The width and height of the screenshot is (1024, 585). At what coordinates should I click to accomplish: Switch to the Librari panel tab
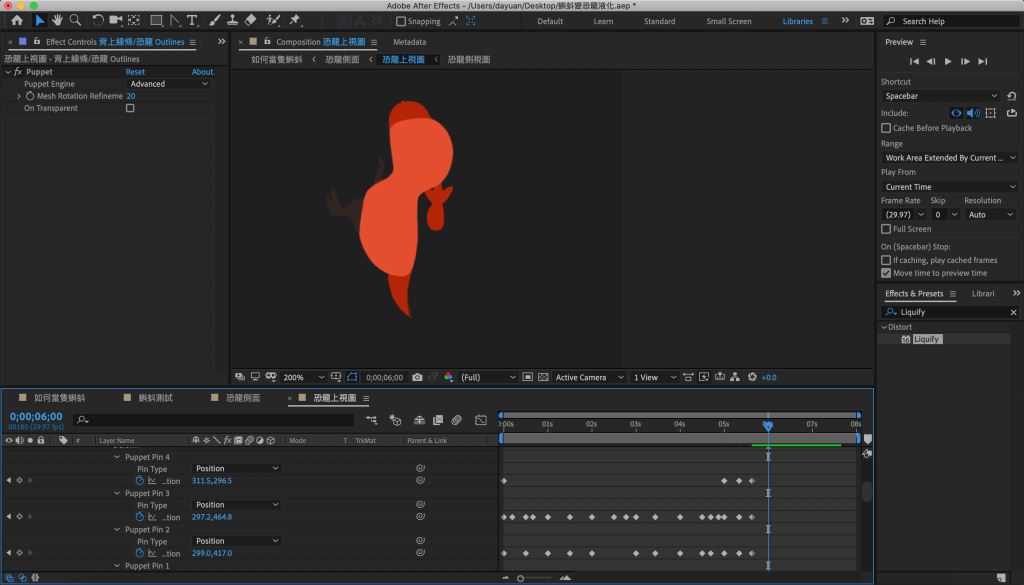pyautogui.click(x=983, y=294)
